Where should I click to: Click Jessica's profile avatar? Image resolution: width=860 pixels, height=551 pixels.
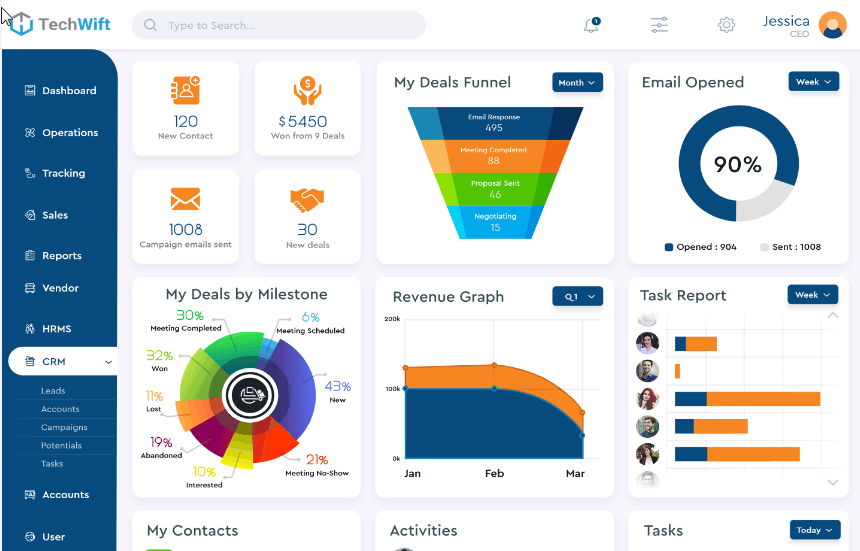(832, 25)
